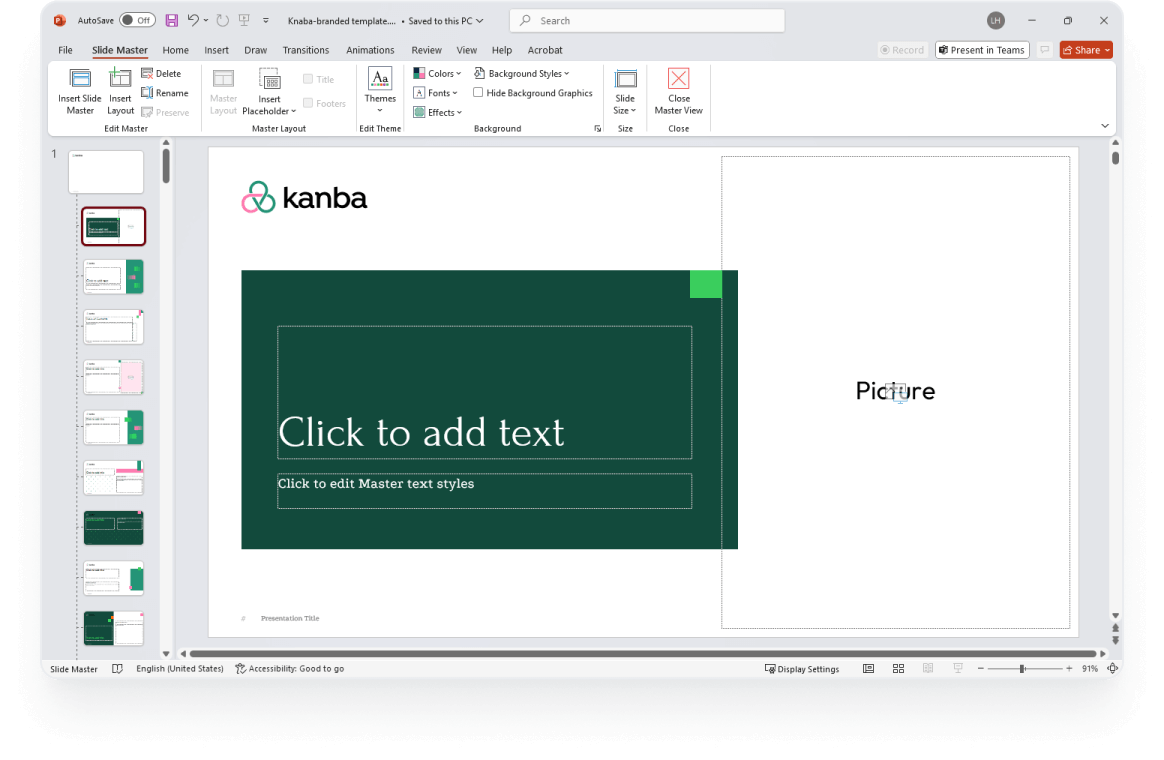Open the Effects dropdown

click(x=437, y=112)
